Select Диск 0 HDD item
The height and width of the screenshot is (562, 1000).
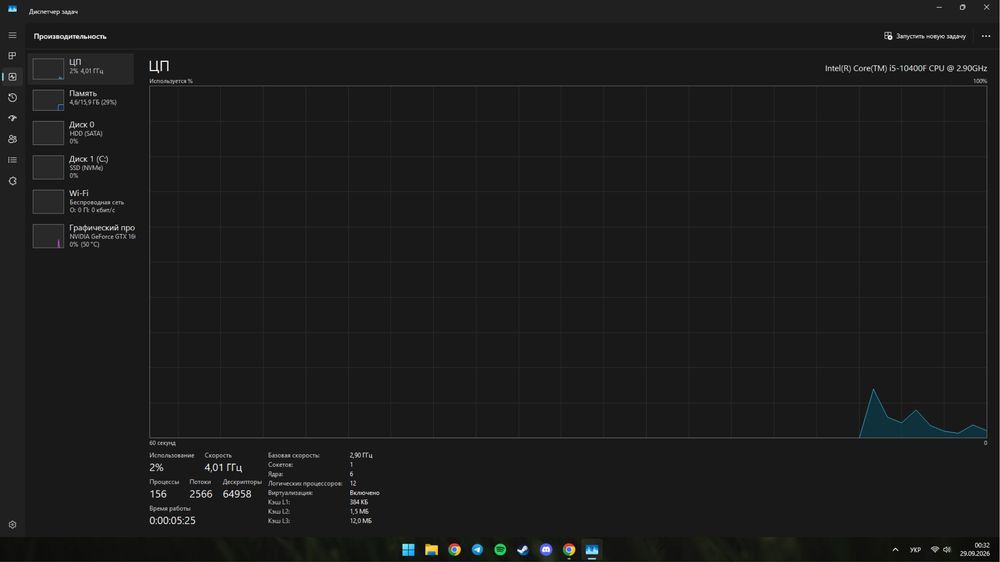(81, 133)
